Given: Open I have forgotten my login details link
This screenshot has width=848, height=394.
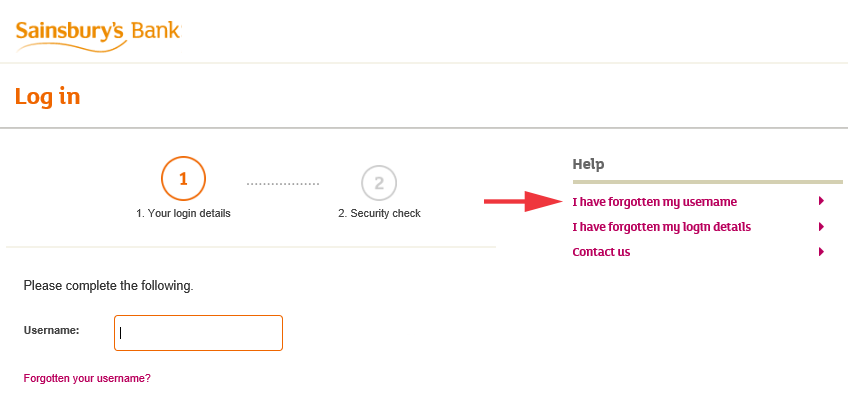Looking at the screenshot, I should (661, 227).
